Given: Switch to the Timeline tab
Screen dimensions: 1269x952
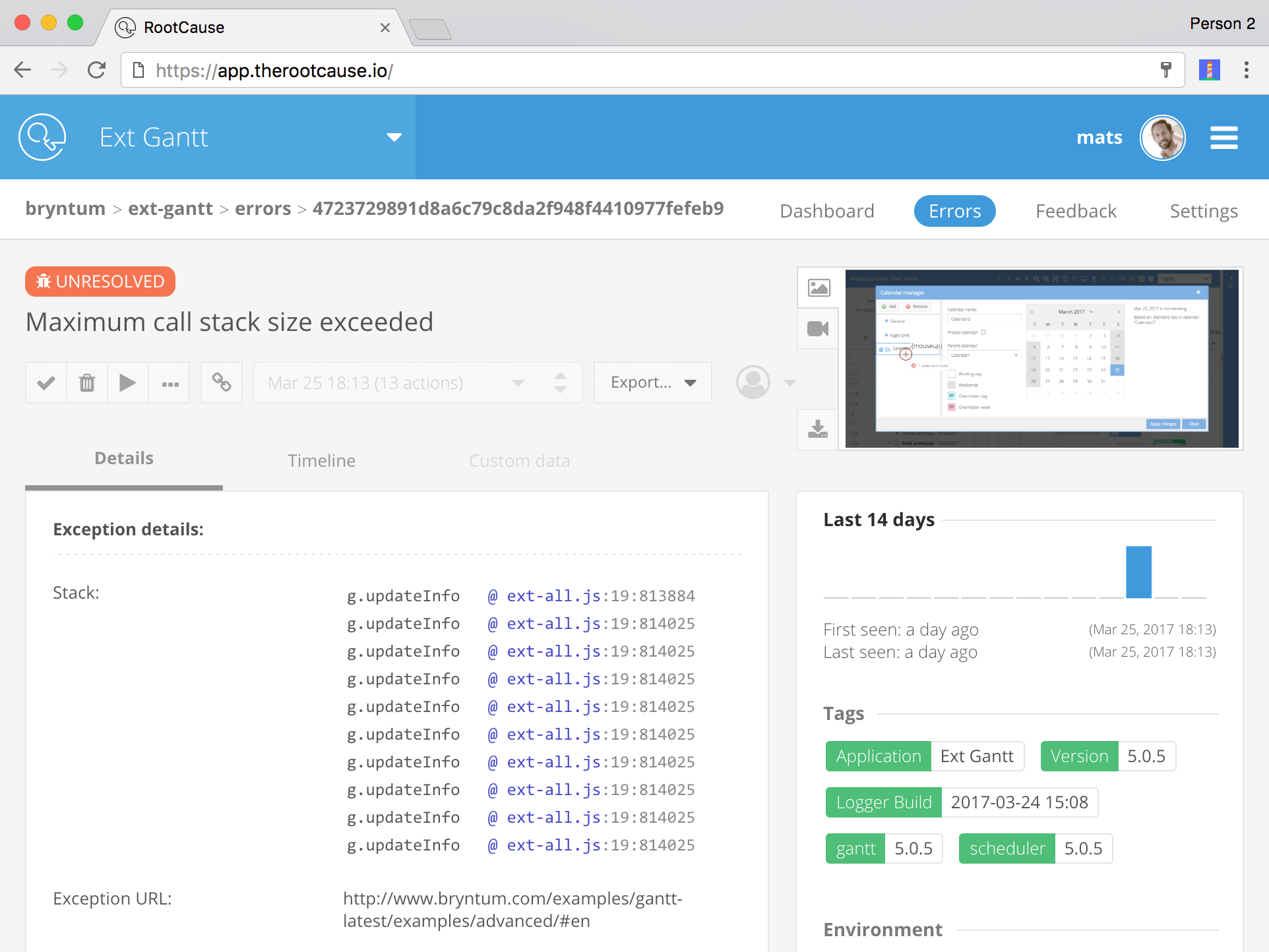Looking at the screenshot, I should coord(321,459).
